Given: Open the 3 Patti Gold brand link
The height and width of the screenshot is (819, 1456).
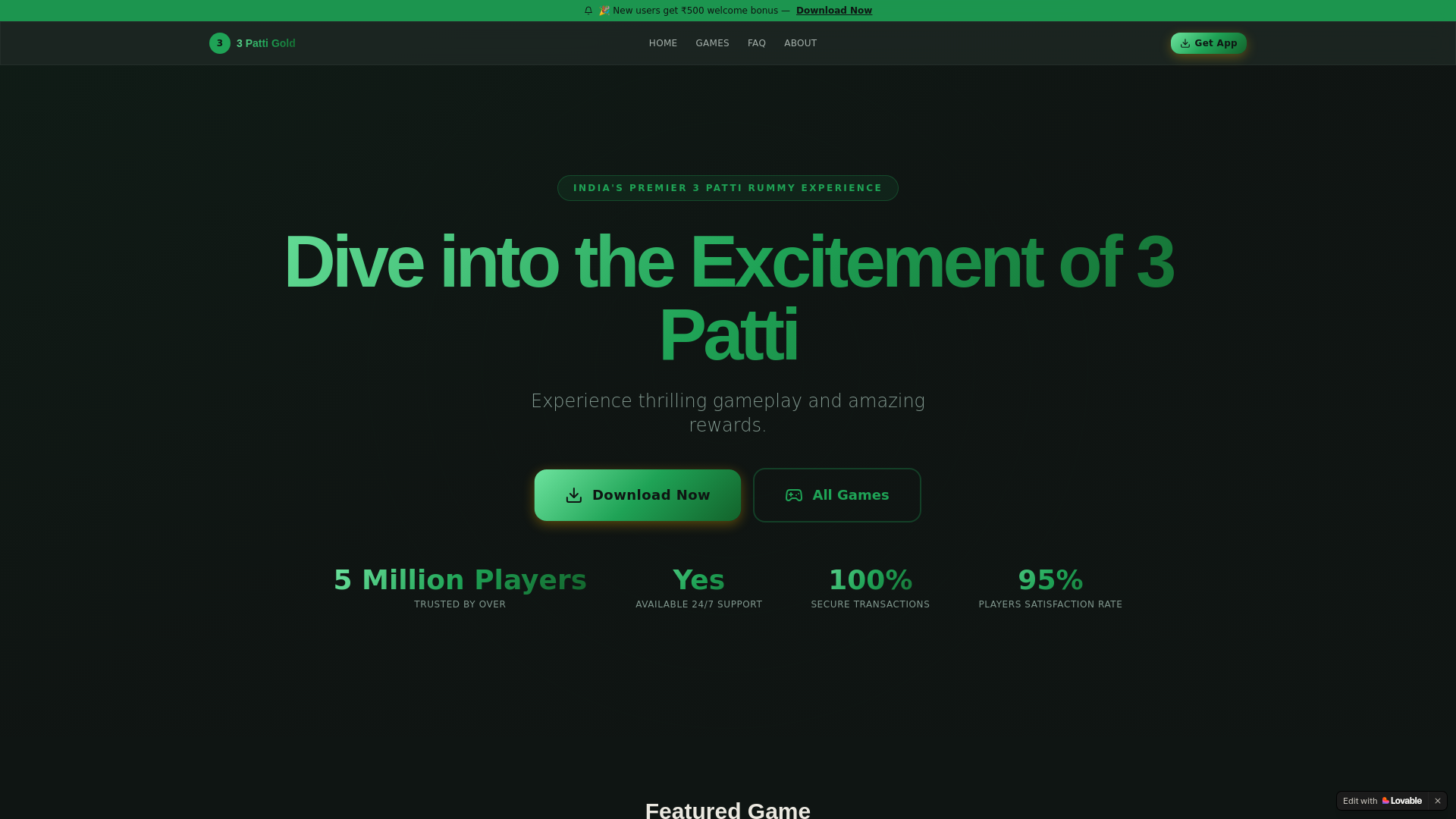Looking at the screenshot, I should coord(253,43).
